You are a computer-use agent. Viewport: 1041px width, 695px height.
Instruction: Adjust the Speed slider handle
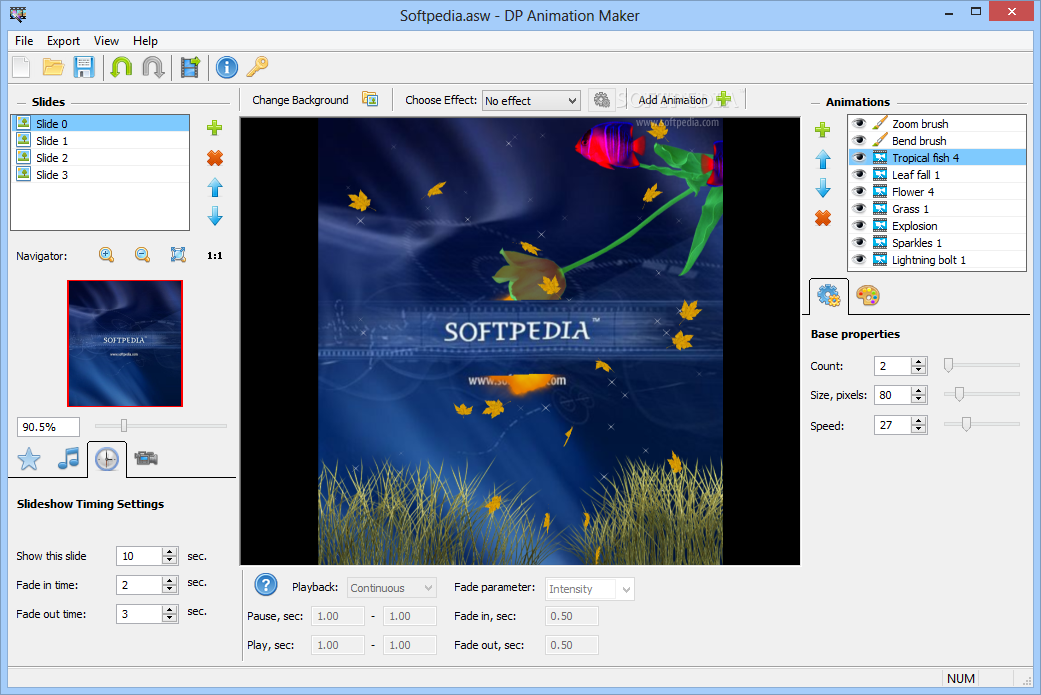click(x=966, y=424)
